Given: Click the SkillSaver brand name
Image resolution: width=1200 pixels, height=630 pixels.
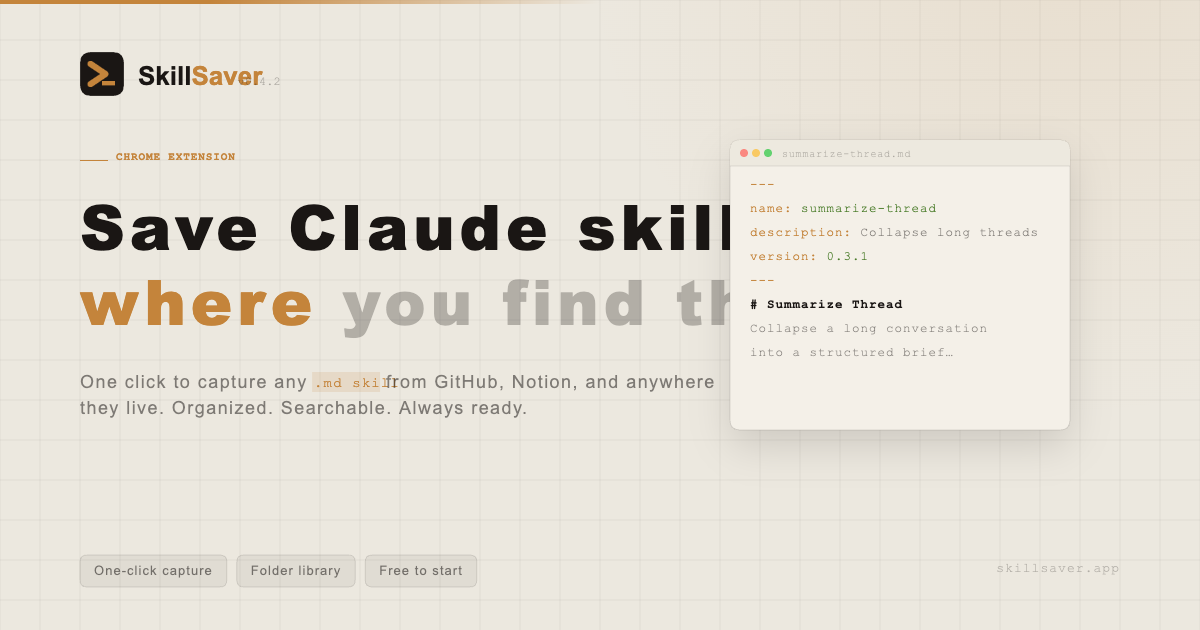Looking at the screenshot, I should coord(200,76).
